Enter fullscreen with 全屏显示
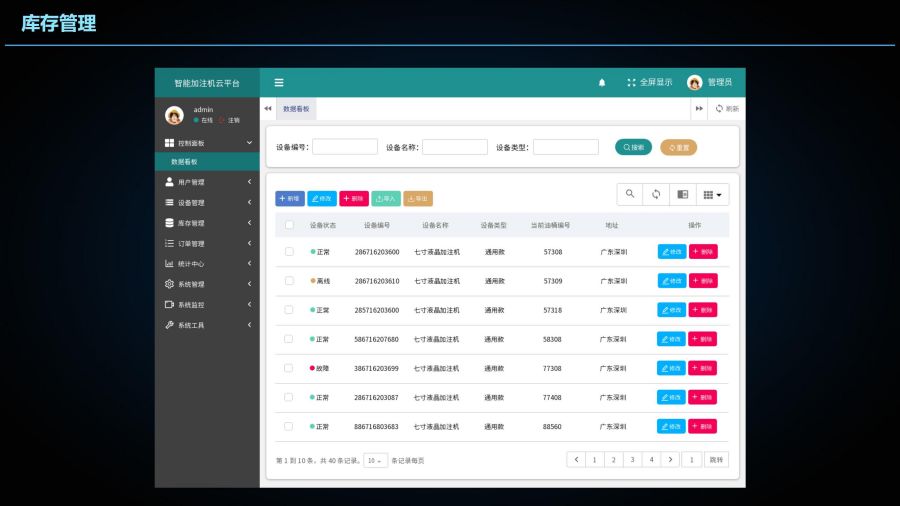 coord(649,82)
